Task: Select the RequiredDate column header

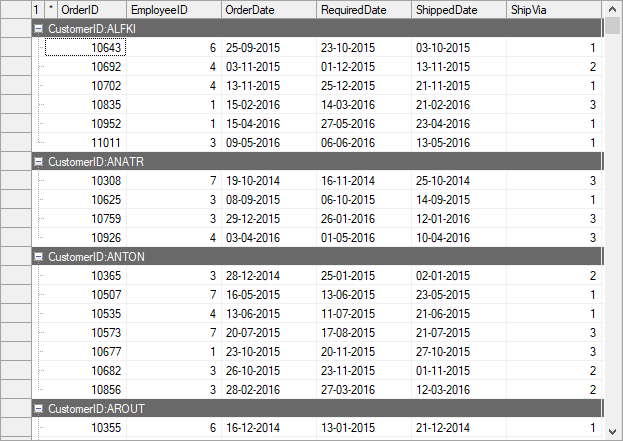Action: [x=363, y=9]
